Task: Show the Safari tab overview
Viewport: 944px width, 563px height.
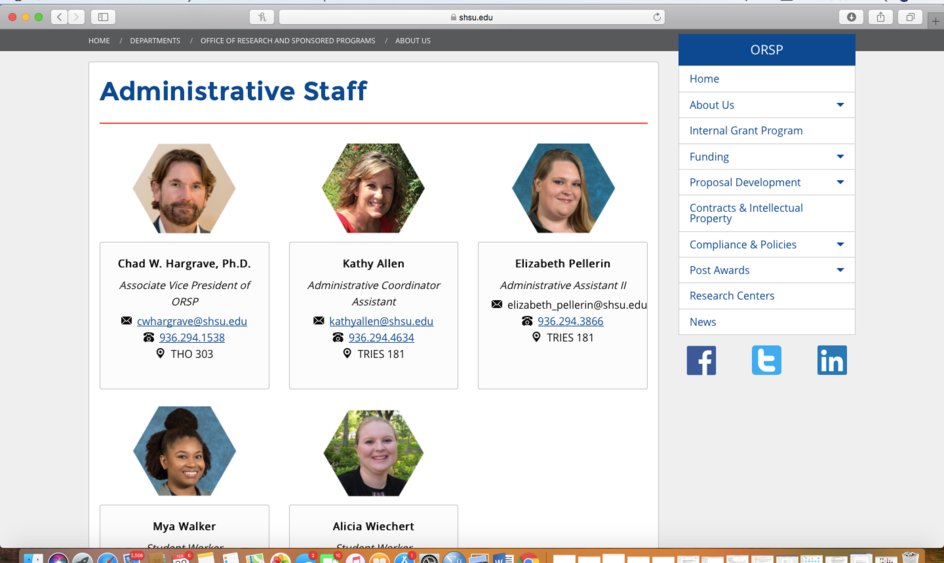Action: point(910,17)
